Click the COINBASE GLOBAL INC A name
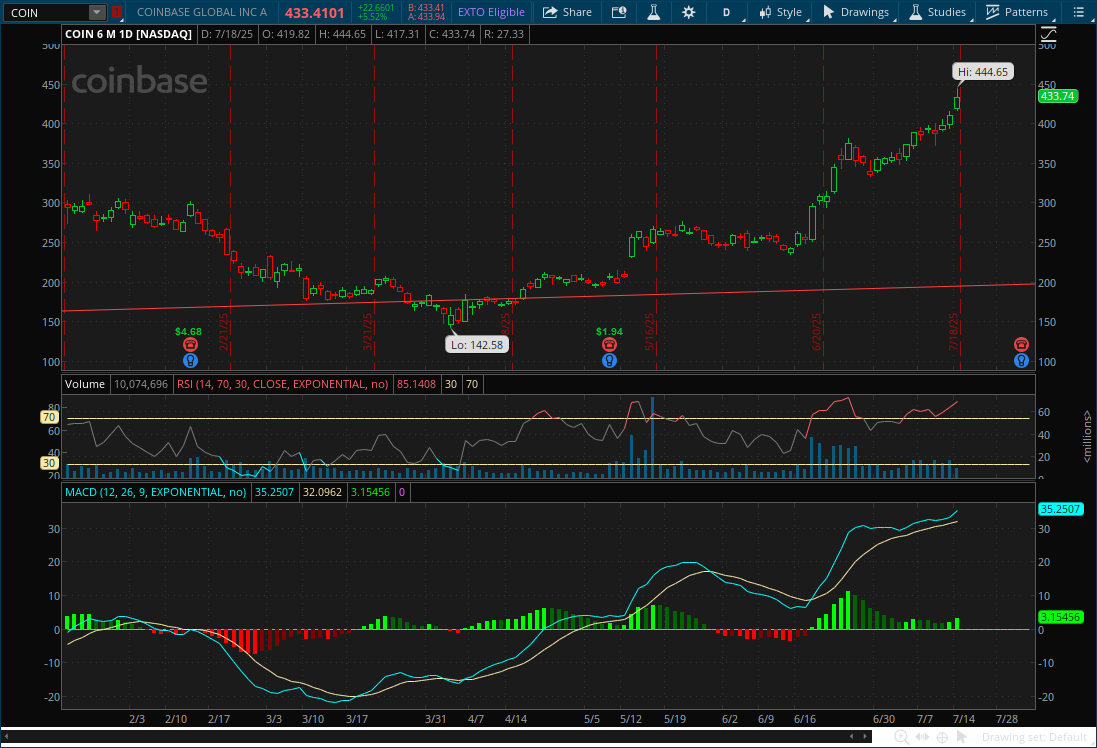 (201, 12)
